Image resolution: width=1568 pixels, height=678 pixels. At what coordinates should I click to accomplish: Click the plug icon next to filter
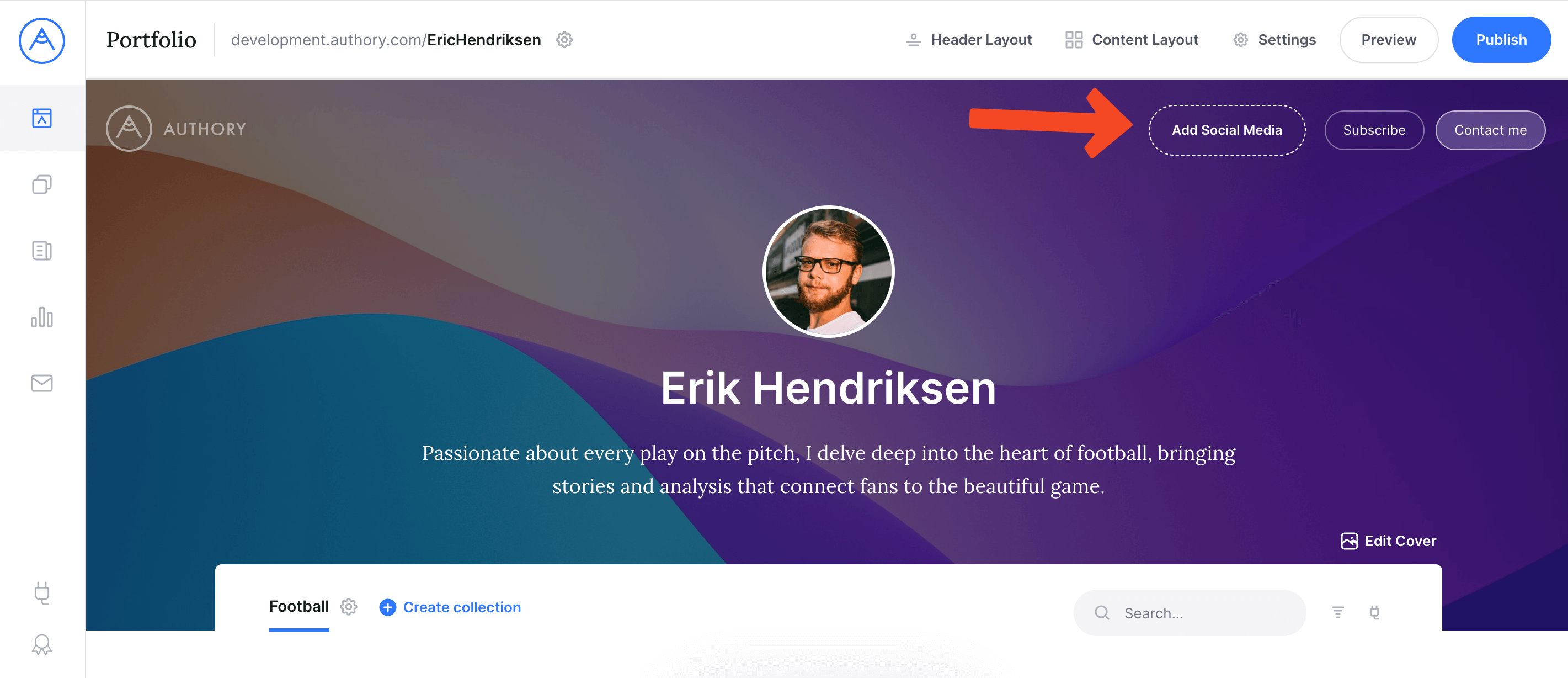1374,612
